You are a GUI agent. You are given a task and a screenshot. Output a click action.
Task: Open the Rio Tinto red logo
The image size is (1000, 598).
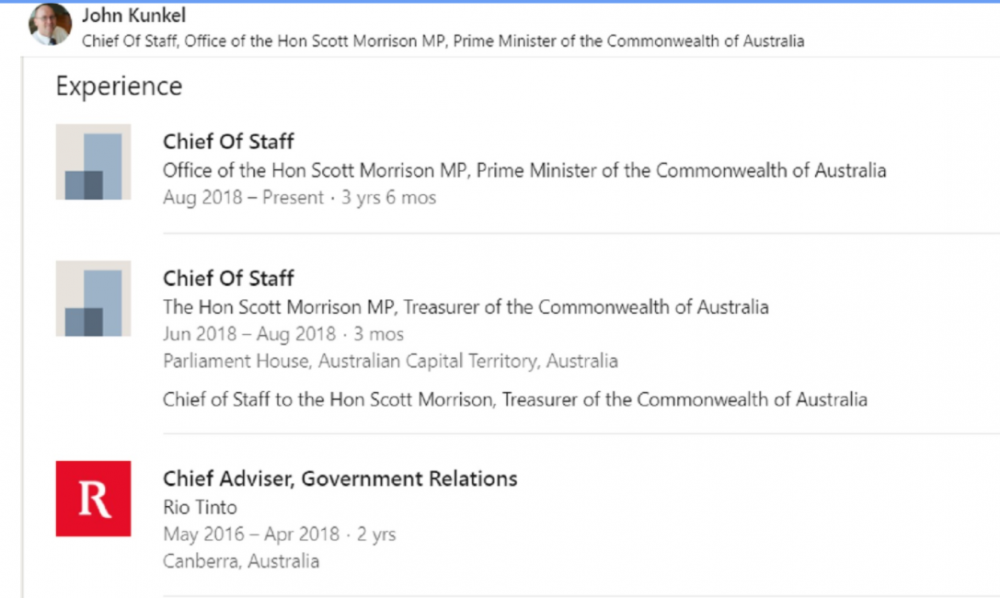93,499
